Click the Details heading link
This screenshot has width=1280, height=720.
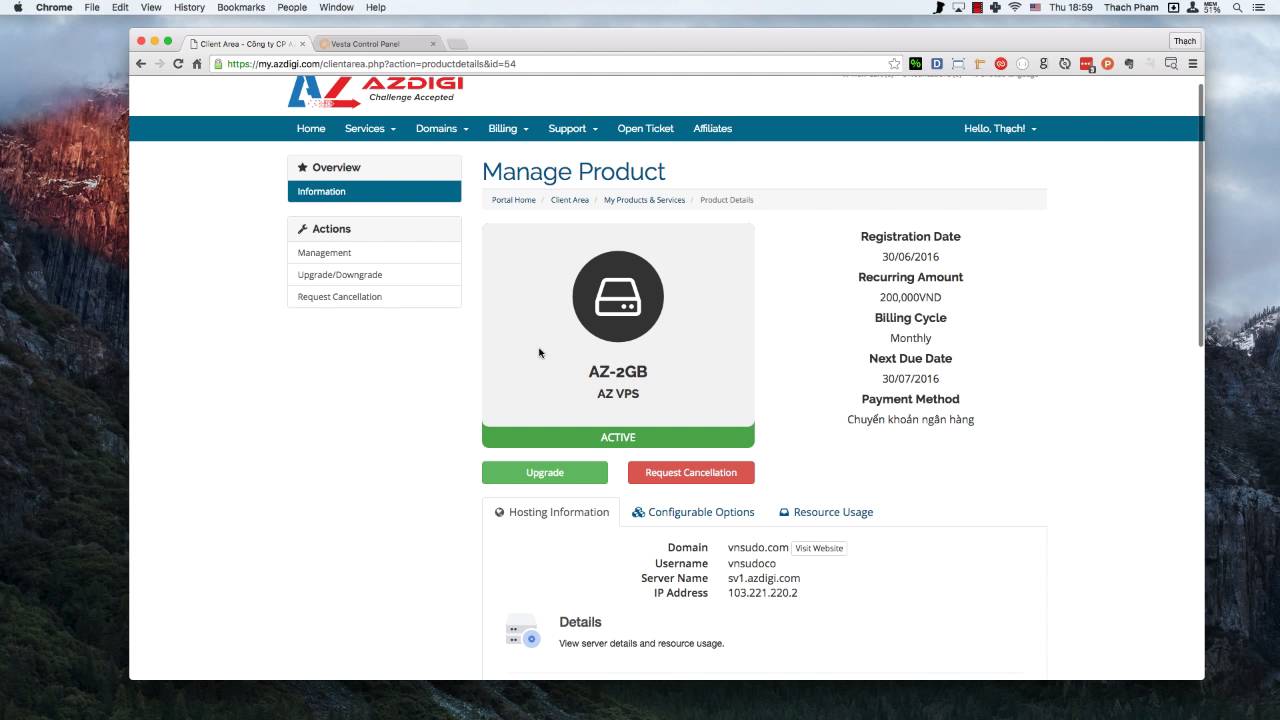580,622
